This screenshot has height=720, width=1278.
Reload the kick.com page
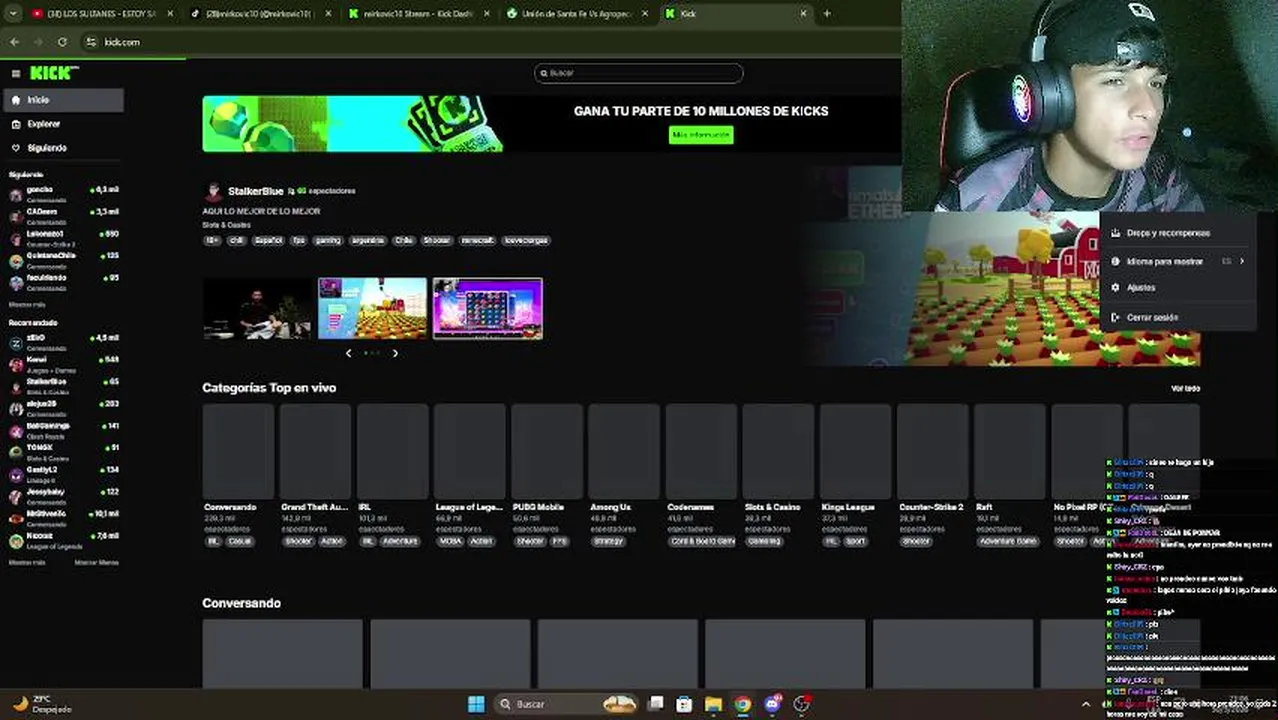coord(62,42)
